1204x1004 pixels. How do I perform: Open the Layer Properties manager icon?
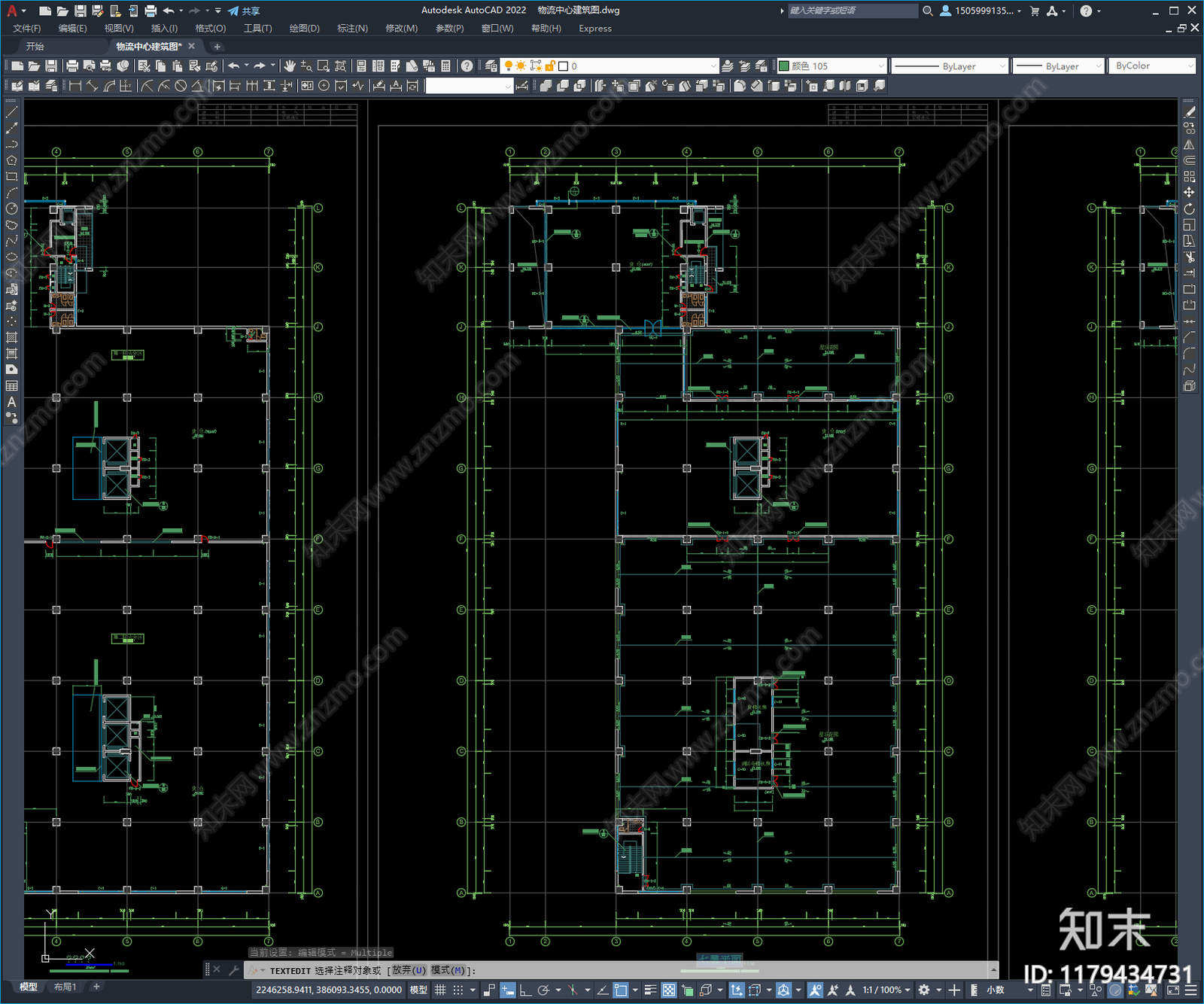coord(491,66)
